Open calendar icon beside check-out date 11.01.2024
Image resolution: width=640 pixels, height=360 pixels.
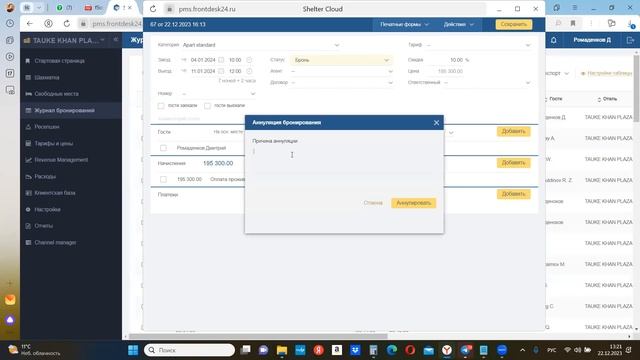(221, 71)
